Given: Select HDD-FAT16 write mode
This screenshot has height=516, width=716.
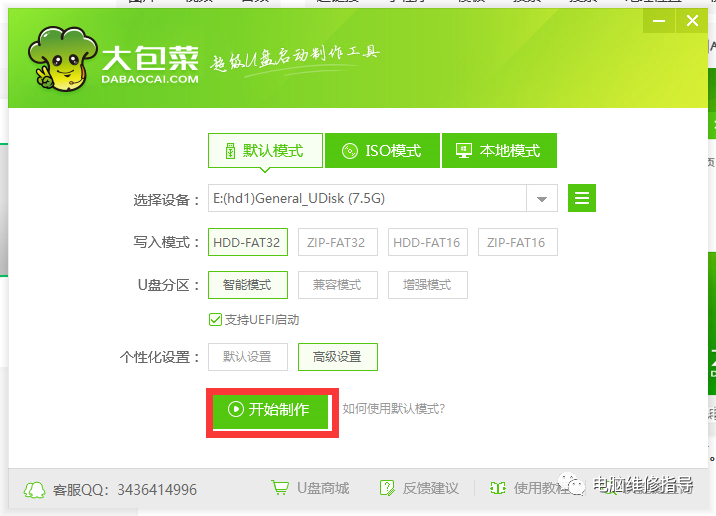Looking at the screenshot, I should click(x=428, y=242).
